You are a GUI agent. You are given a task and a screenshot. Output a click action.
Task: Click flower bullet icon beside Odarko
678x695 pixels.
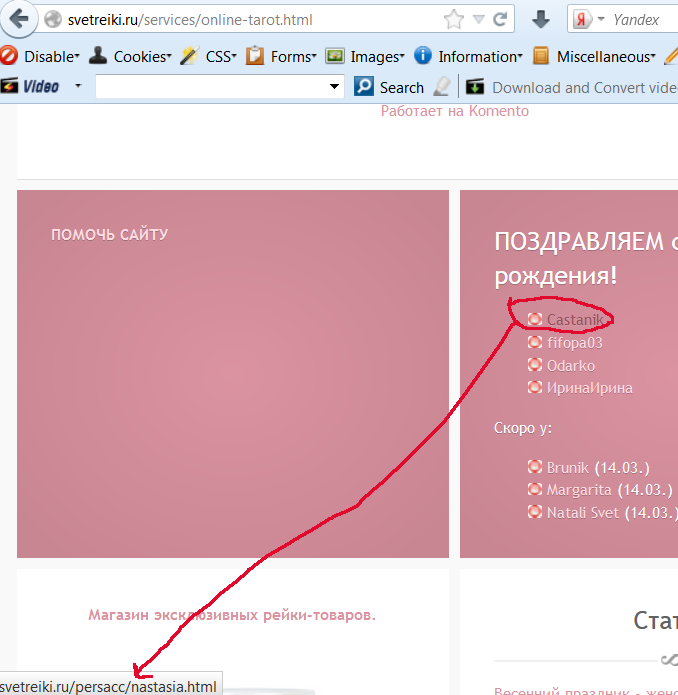[x=535, y=365]
